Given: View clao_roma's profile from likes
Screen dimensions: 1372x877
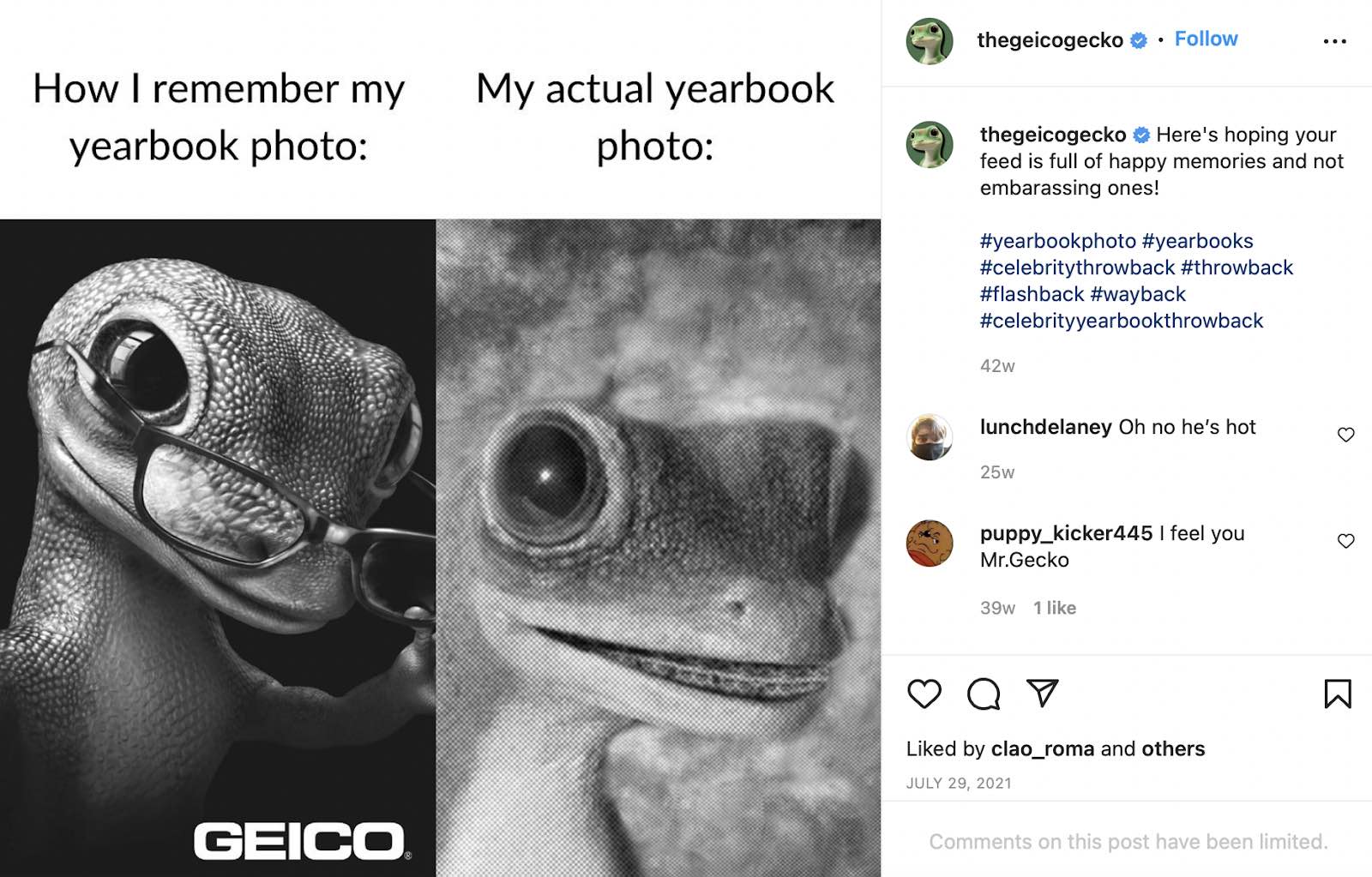Looking at the screenshot, I should pos(1042,748).
